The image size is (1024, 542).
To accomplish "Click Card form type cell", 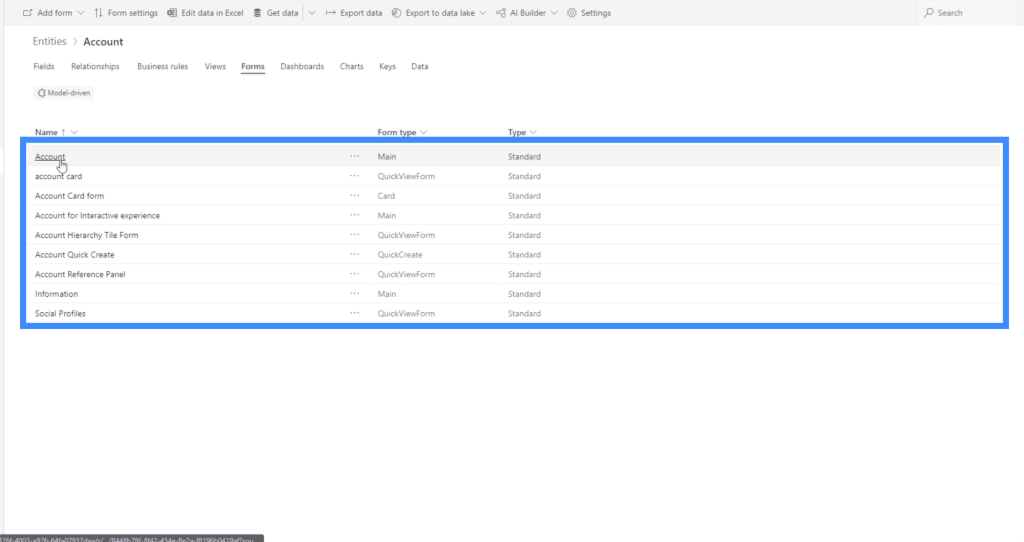I will click(386, 196).
